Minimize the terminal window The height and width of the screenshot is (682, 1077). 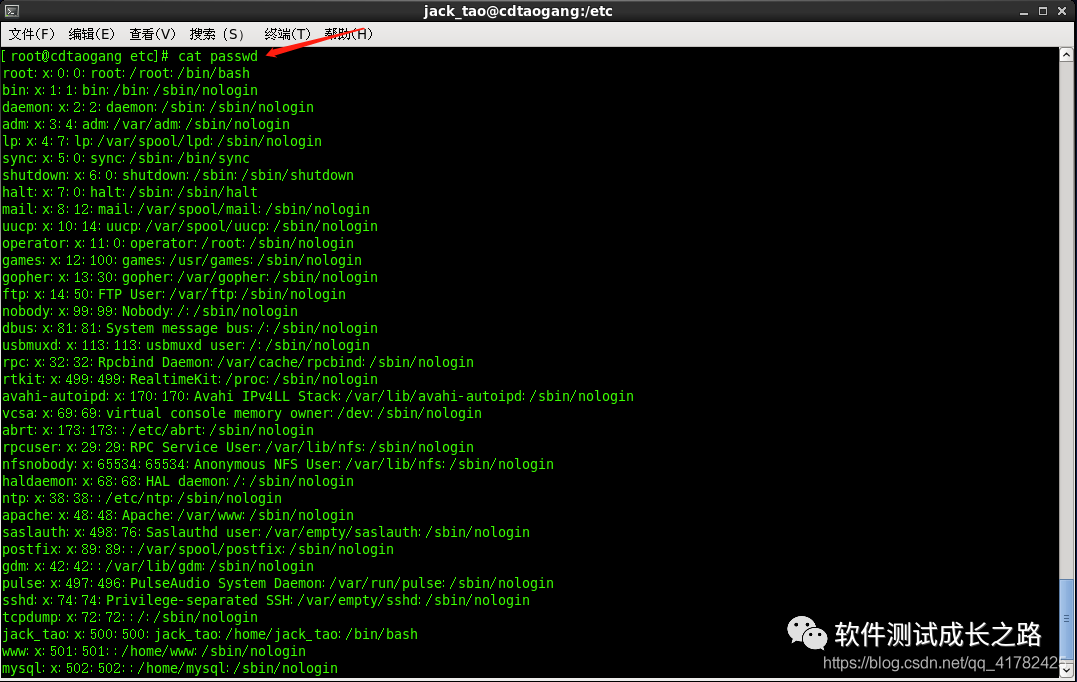(1023, 12)
